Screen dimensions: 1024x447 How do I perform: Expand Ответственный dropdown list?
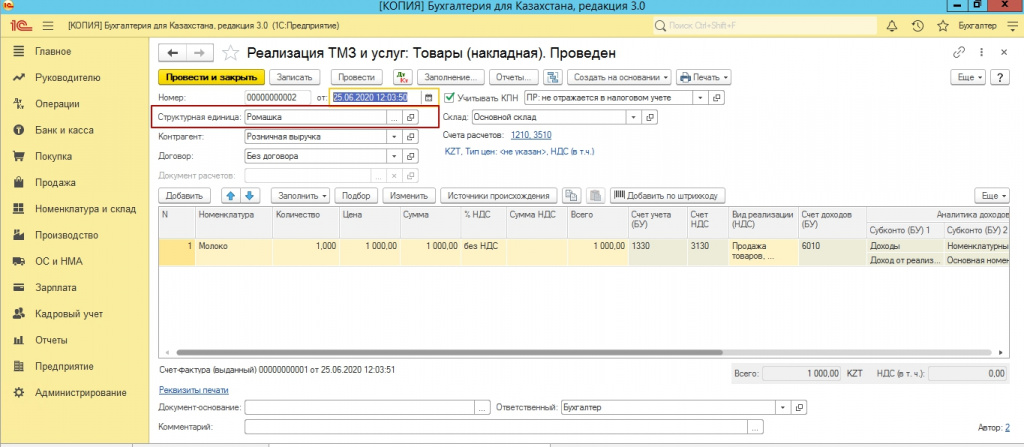(x=782, y=407)
